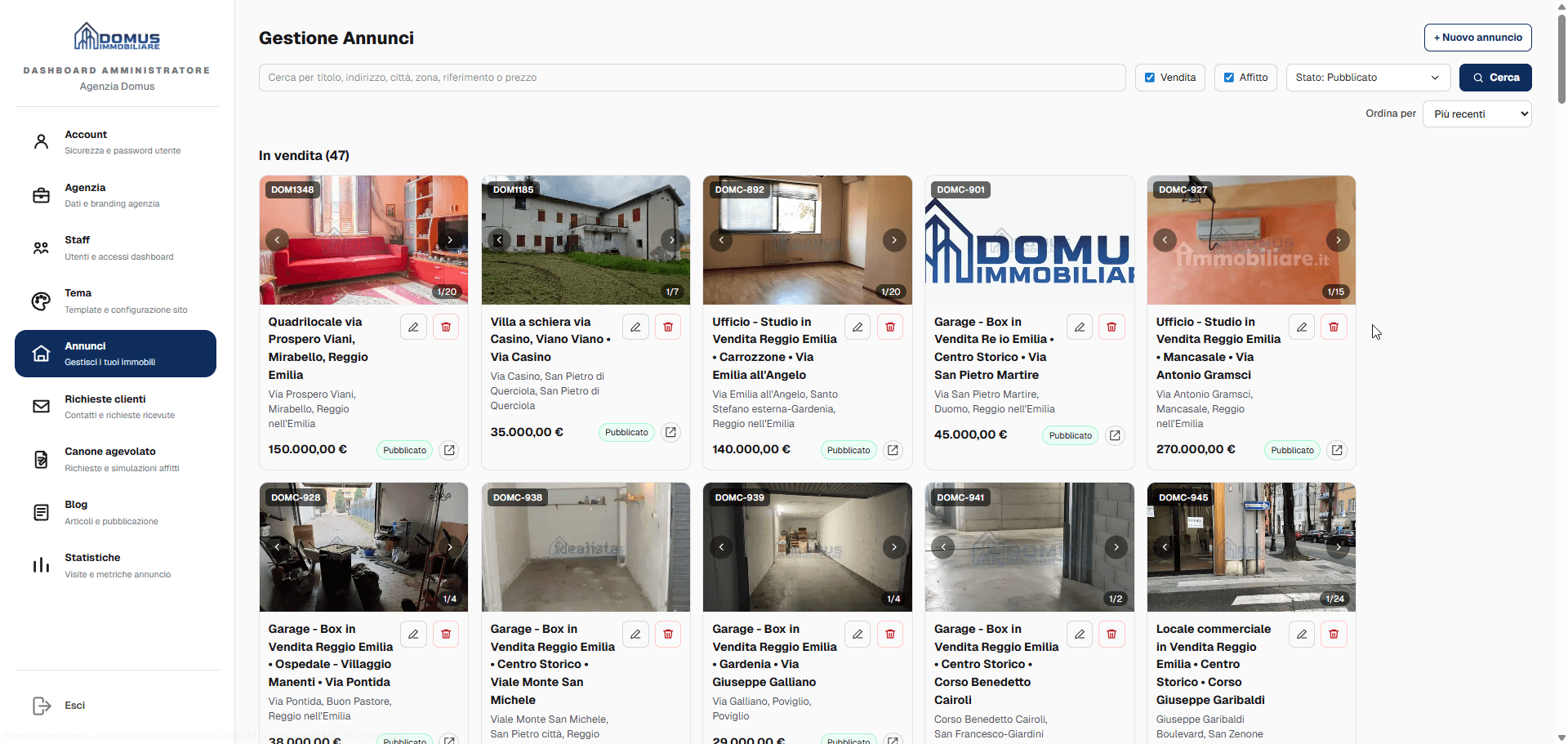1568x744 pixels.
Task: Edit the Locale commerciale listing
Action: pos(1302,634)
